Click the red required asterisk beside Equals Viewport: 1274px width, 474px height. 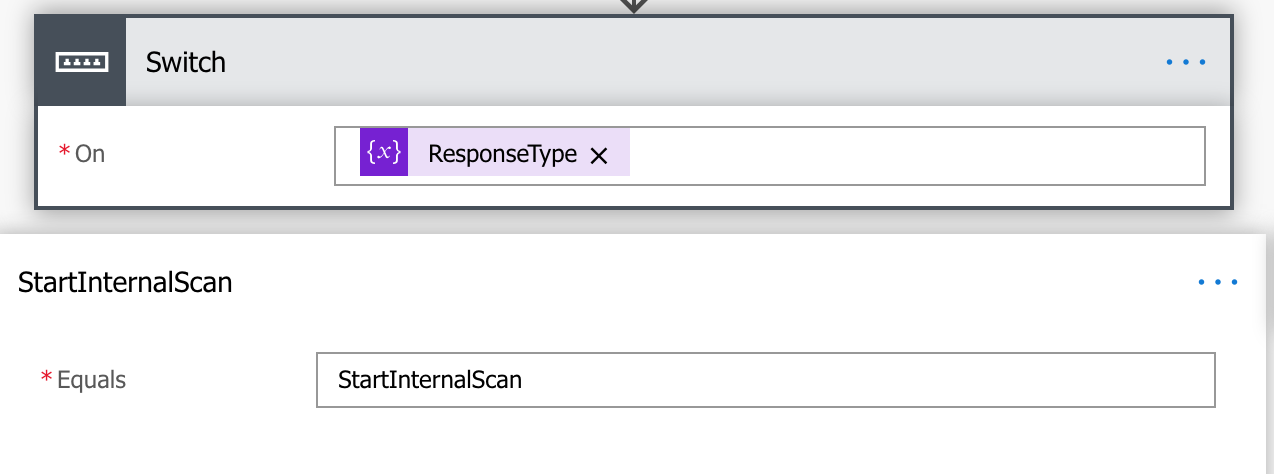(46, 377)
